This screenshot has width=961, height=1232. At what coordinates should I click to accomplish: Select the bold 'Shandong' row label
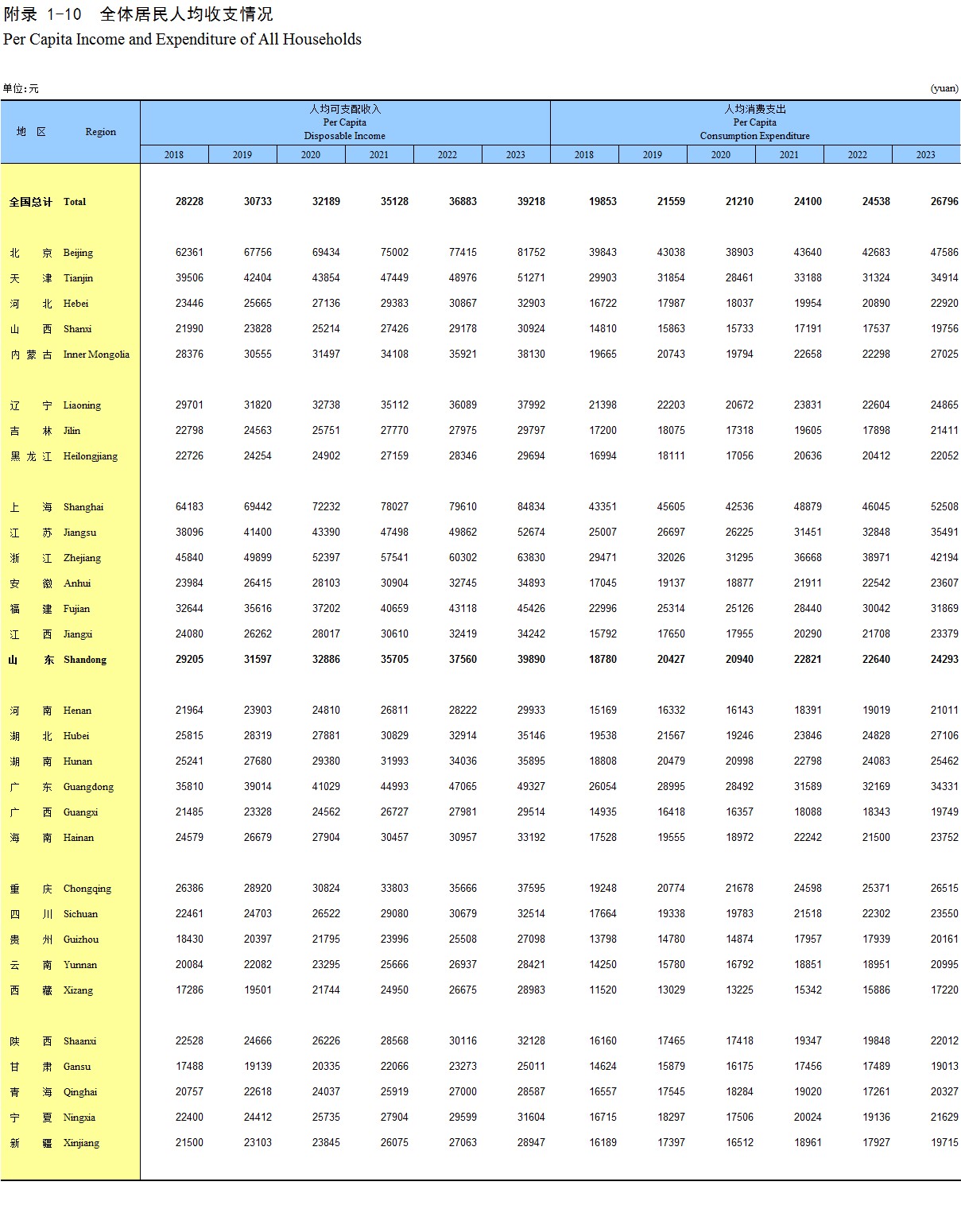click(x=85, y=660)
